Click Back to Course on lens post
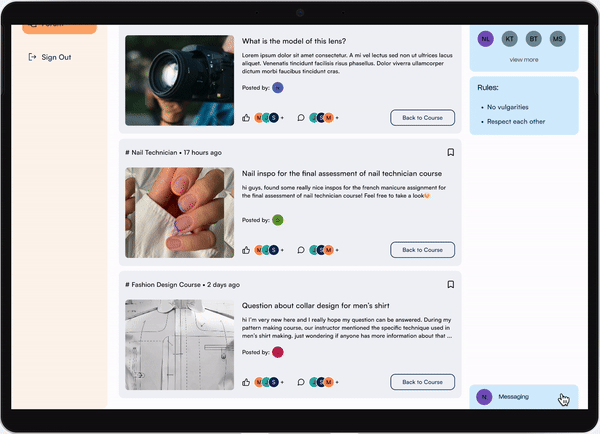The image size is (600, 434). pos(422,117)
